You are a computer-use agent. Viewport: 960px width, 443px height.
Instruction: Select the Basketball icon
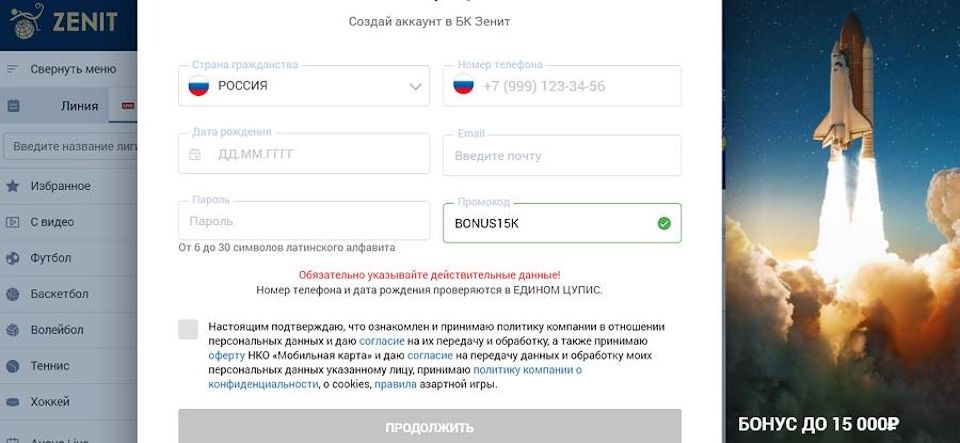click(12, 294)
